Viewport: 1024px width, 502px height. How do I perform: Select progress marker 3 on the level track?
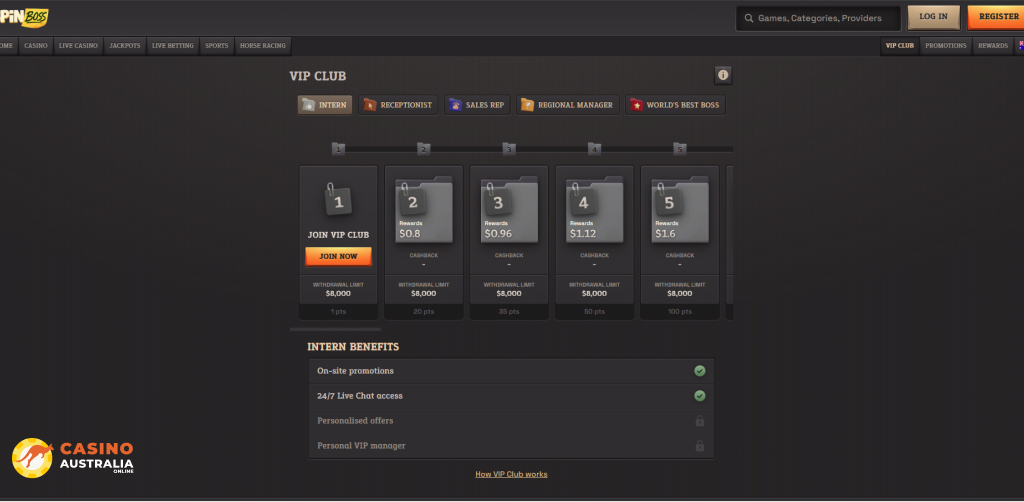(509, 149)
